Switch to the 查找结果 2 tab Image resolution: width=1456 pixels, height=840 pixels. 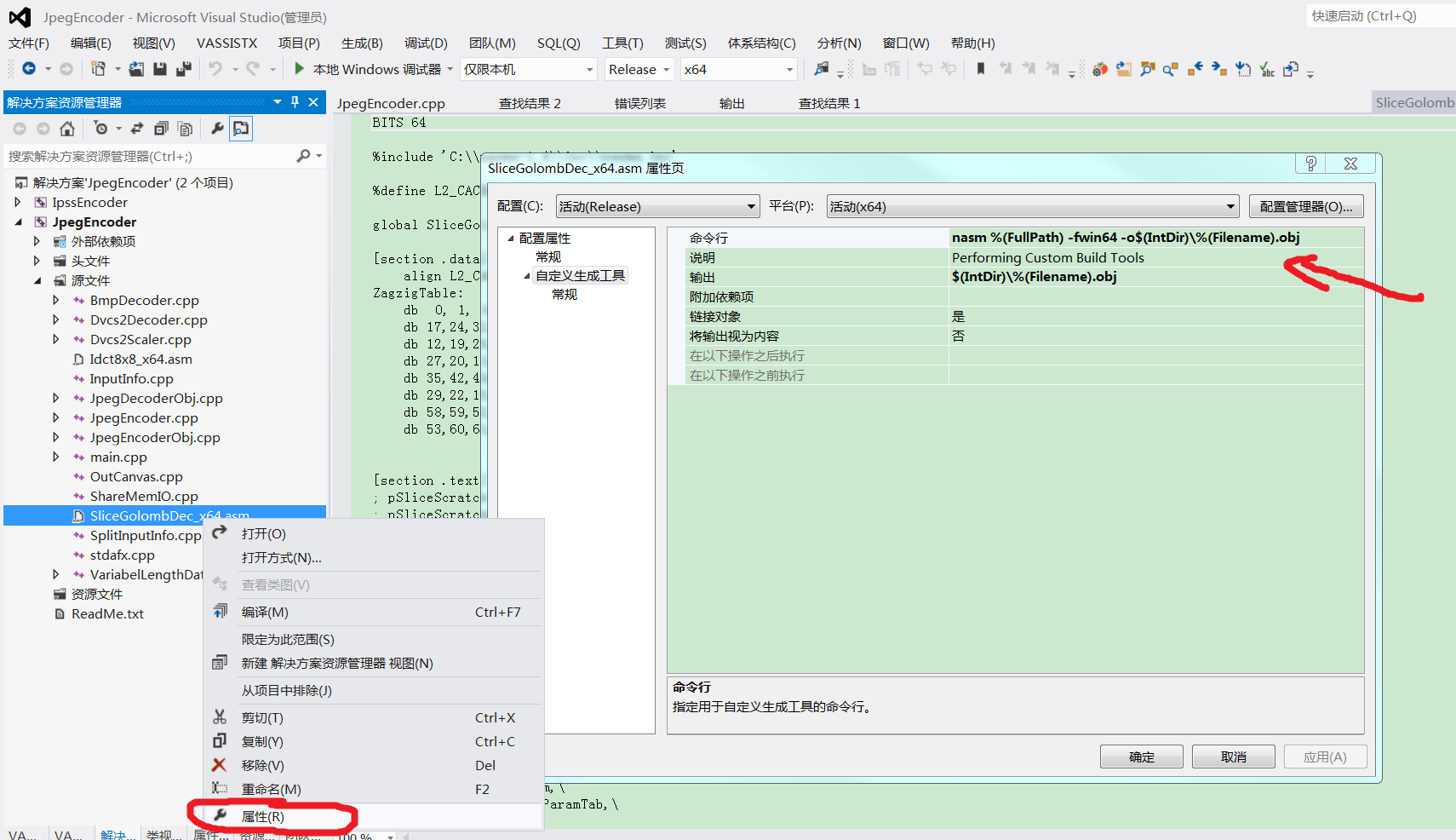point(530,103)
